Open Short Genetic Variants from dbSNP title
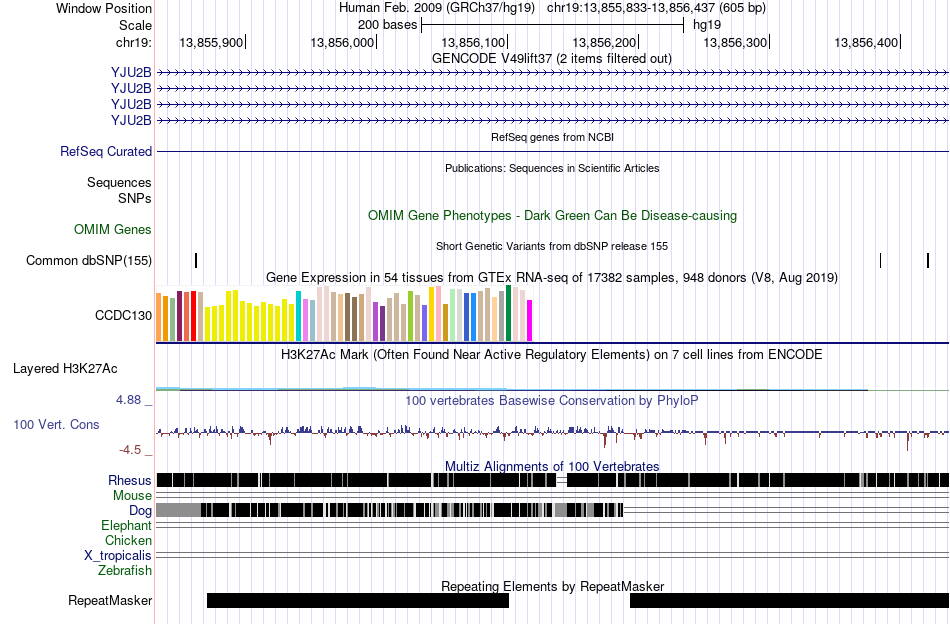This screenshot has width=950, height=624. 552,247
